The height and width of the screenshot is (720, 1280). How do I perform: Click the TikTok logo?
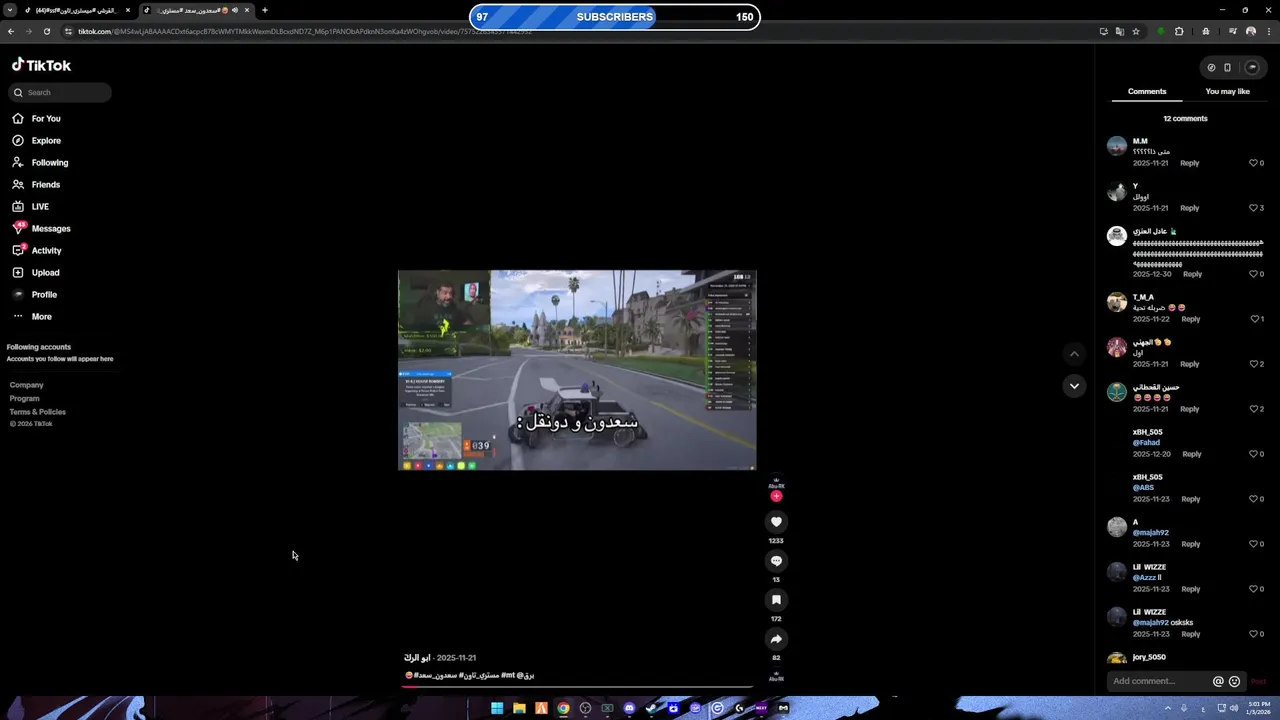point(41,65)
